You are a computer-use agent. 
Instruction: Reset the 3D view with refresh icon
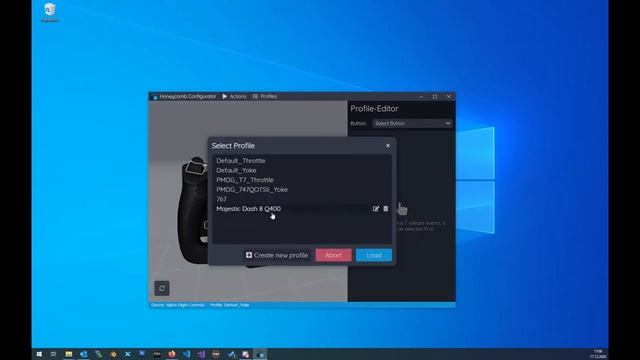[162, 288]
